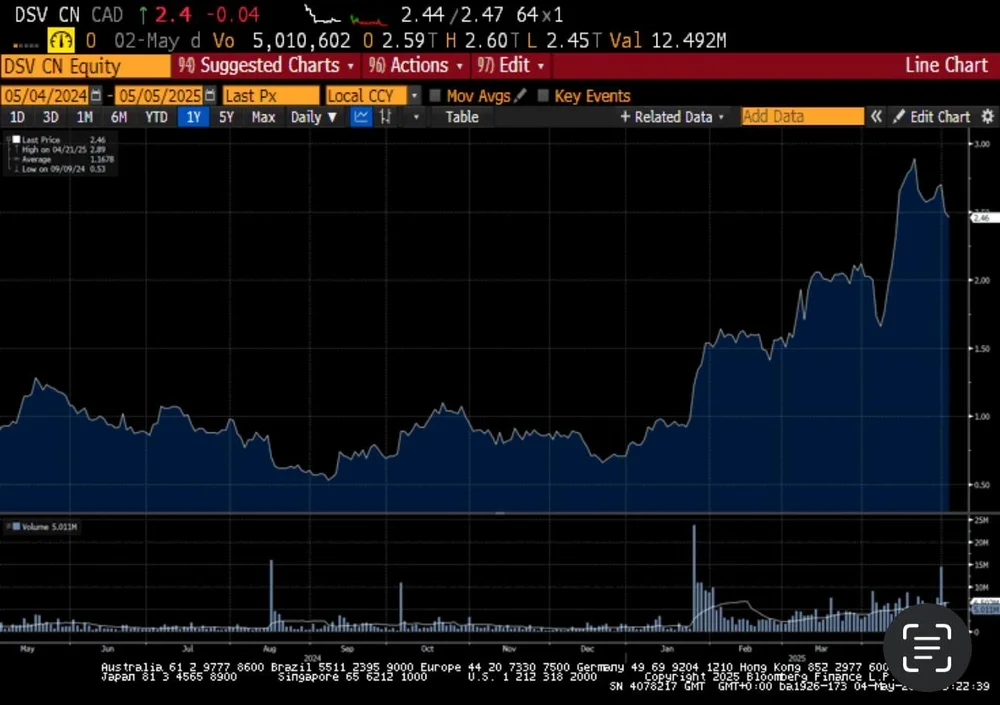1000x705 pixels.
Task: Click the 2.46 last price axis marker
Action: (x=984, y=218)
